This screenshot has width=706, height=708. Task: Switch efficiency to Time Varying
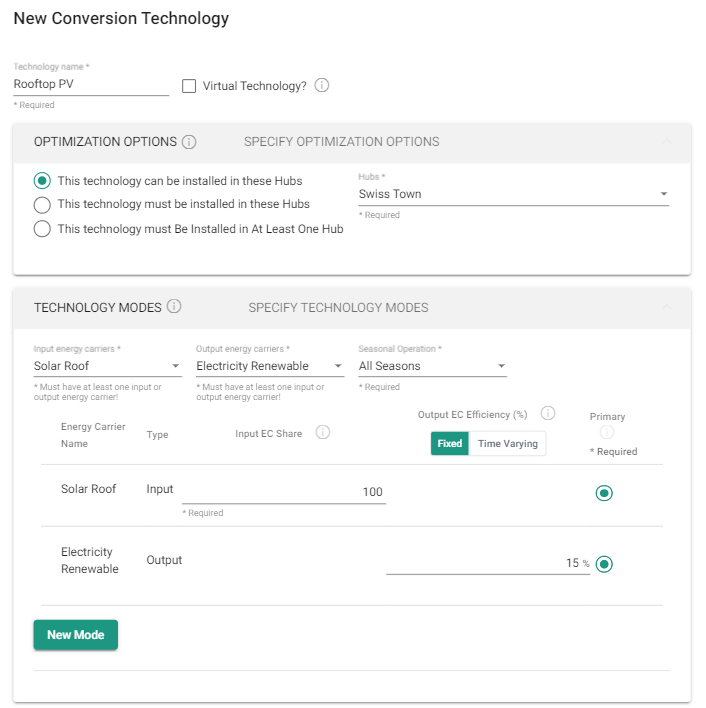click(x=507, y=444)
